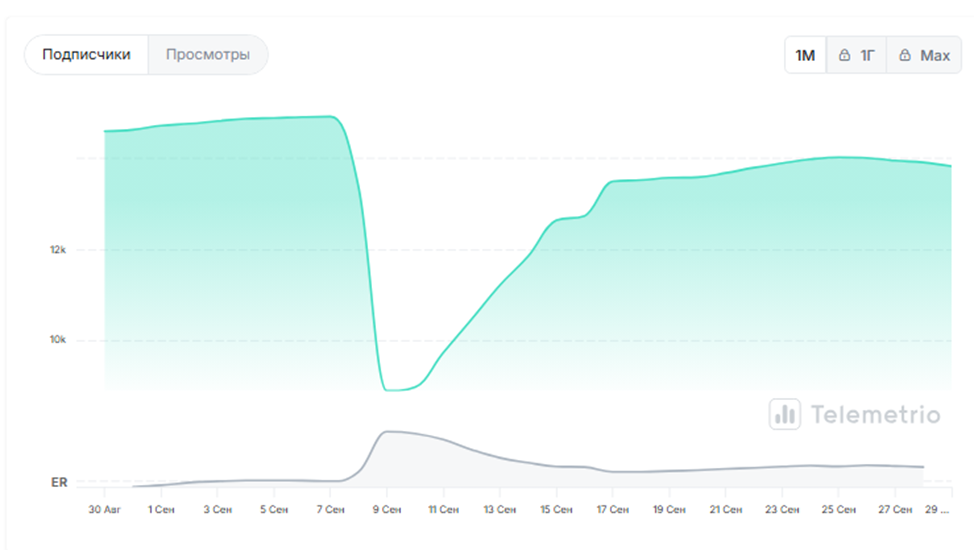This screenshot has width=974, height=550.
Task: Click the 13 Сен date on the axis
Action: point(500,509)
